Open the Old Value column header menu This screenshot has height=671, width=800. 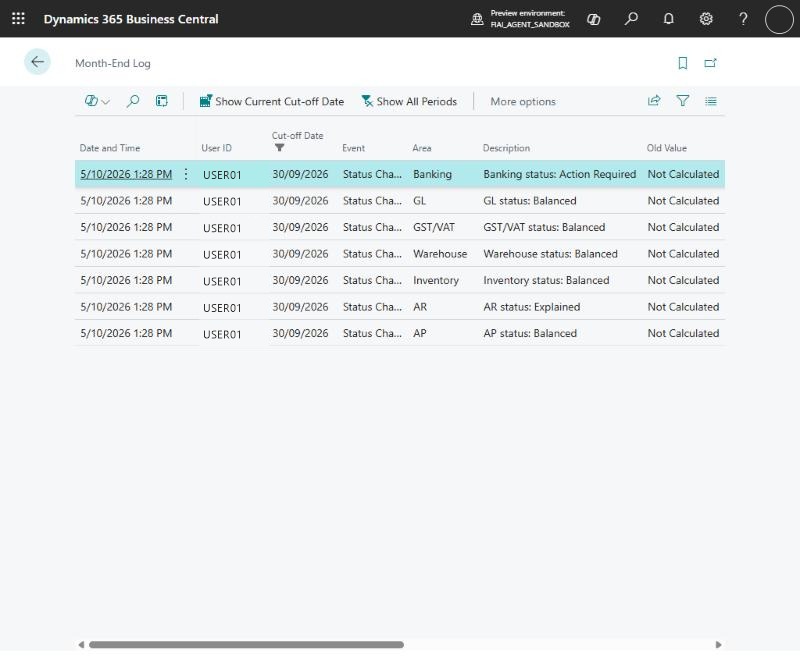[x=667, y=148]
